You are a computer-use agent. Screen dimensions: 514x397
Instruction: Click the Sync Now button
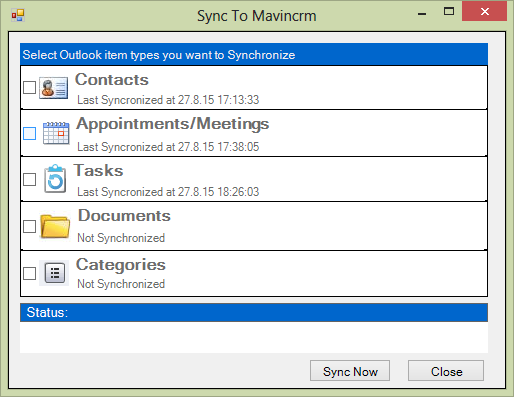tap(350, 371)
